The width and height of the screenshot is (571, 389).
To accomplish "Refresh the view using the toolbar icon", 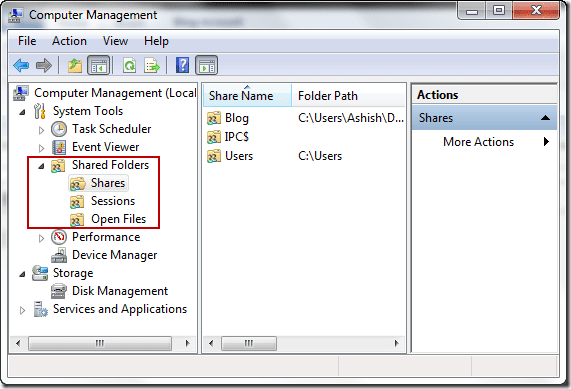I will [129, 66].
